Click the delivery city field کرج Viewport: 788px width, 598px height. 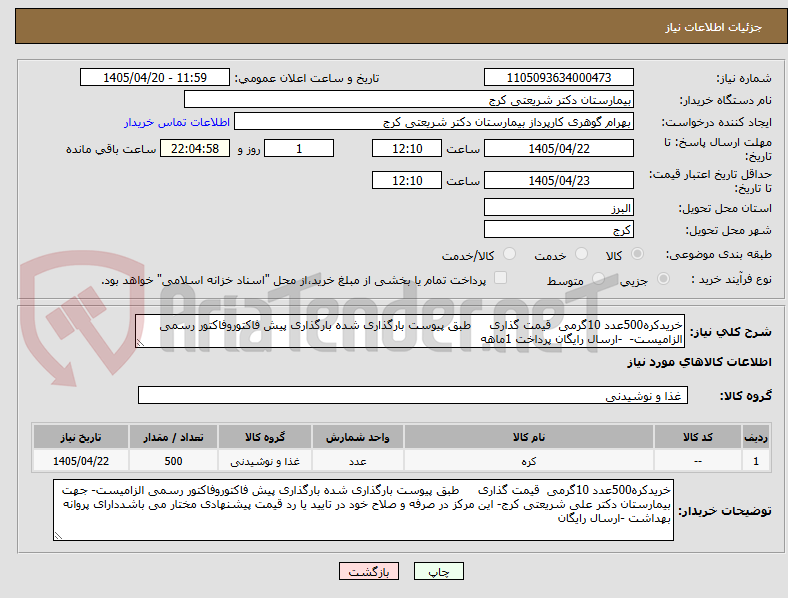[x=559, y=230]
